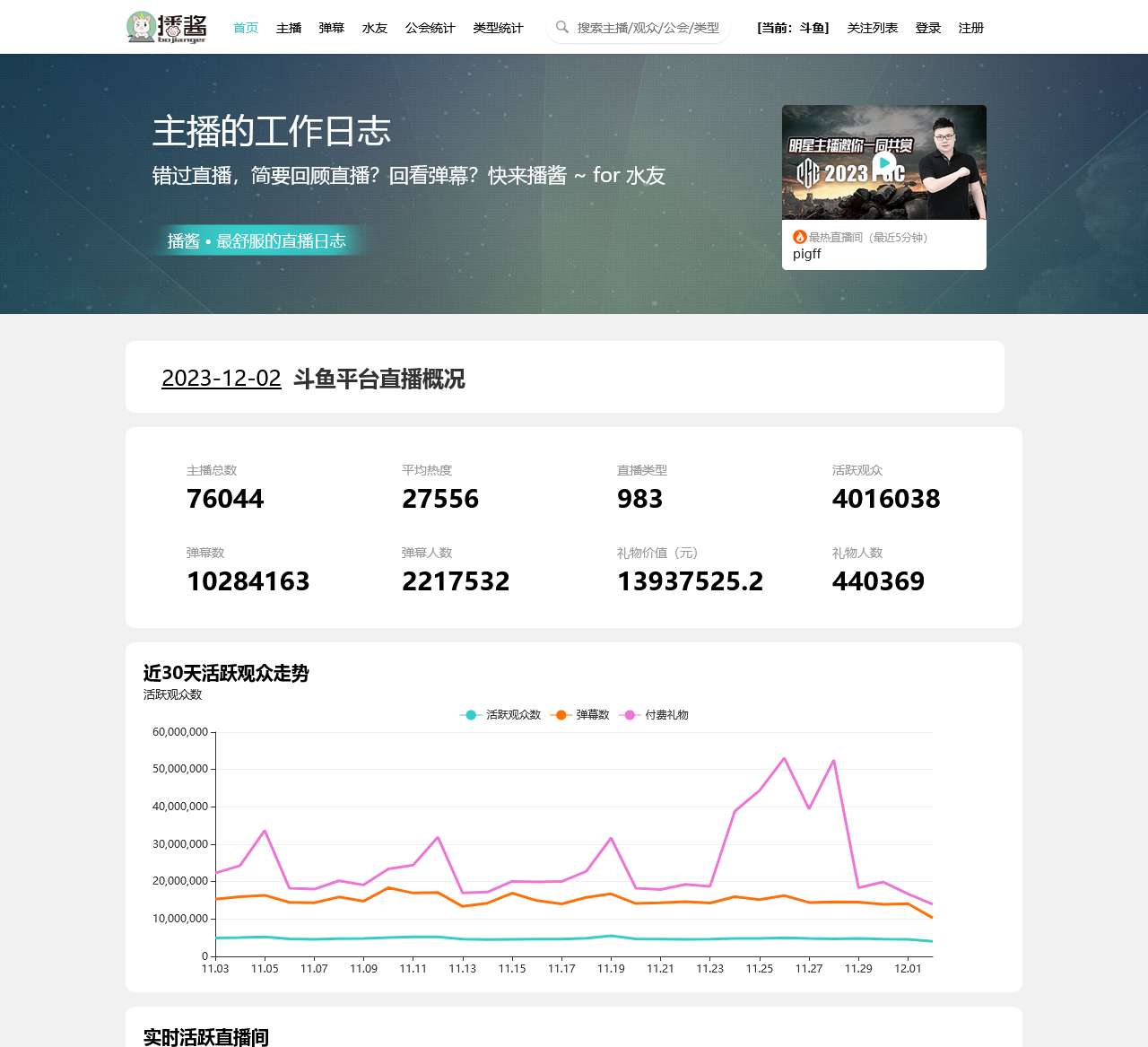This screenshot has height=1047, width=1148.
Task: Click the 2023-12-02 date link
Action: click(x=222, y=379)
